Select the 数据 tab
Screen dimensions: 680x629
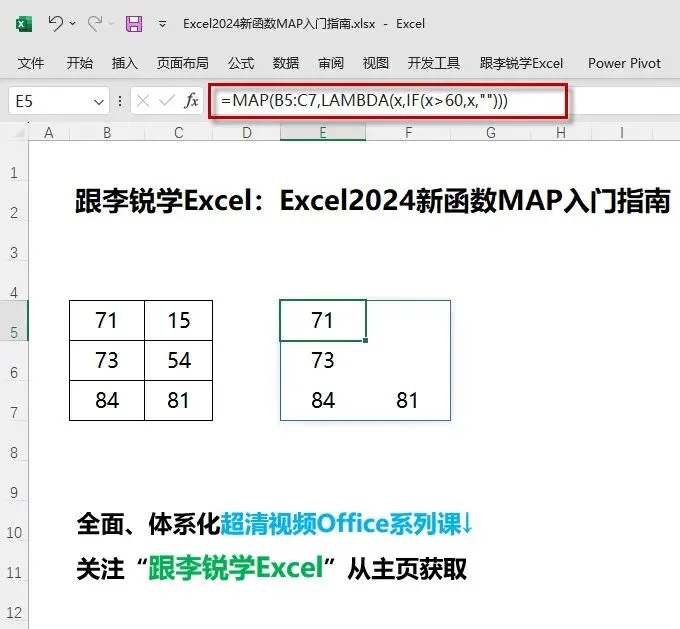pos(285,63)
